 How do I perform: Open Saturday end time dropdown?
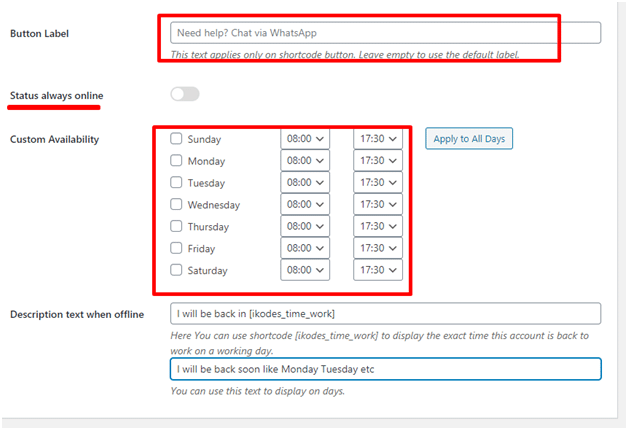(378, 270)
